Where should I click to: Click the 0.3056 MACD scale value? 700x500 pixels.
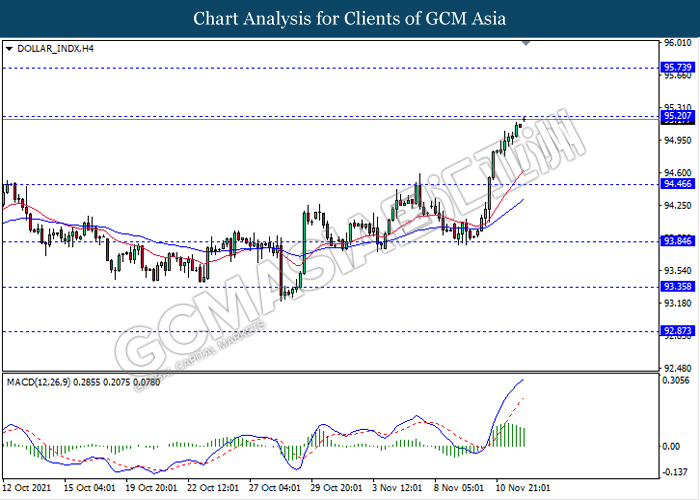675,381
